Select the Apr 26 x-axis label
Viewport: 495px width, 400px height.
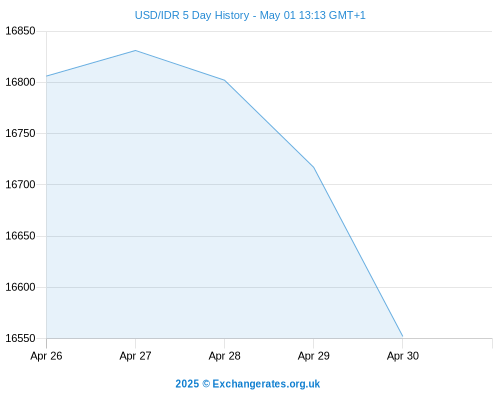(x=46, y=356)
